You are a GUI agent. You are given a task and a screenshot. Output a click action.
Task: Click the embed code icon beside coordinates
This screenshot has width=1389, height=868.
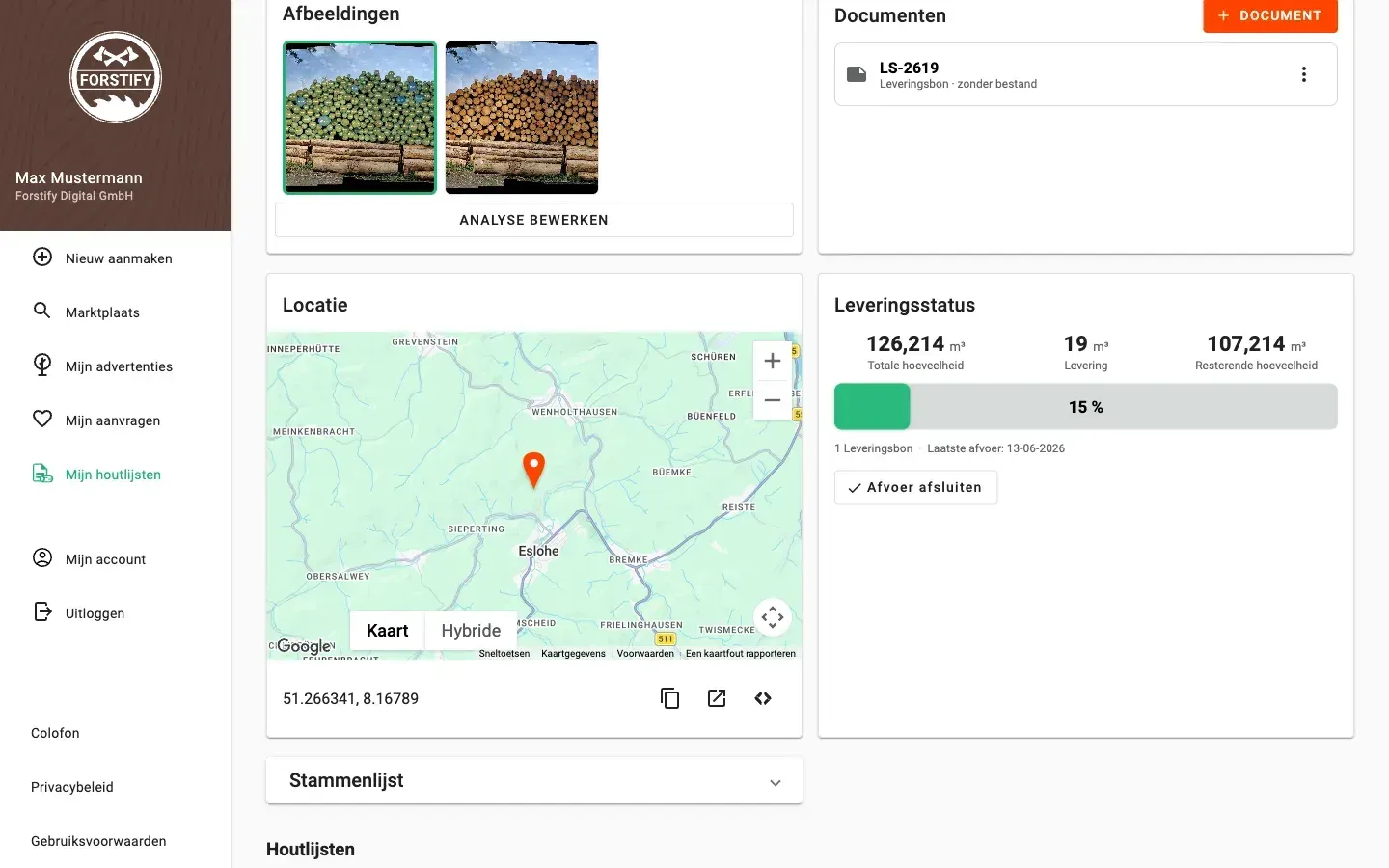tap(763, 698)
